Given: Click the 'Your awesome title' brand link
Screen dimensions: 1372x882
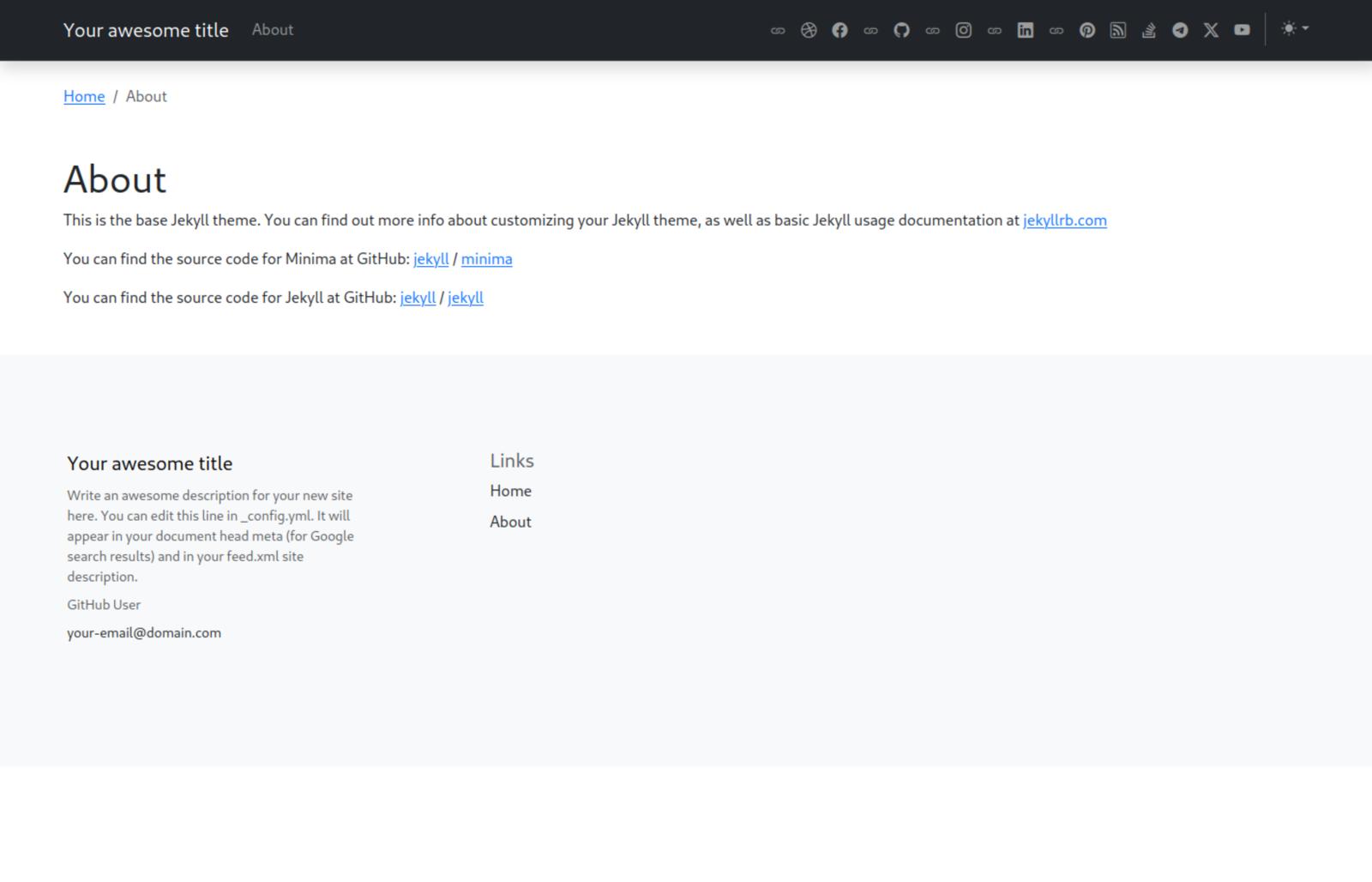Looking at the screenshot, I should (146, 30).
